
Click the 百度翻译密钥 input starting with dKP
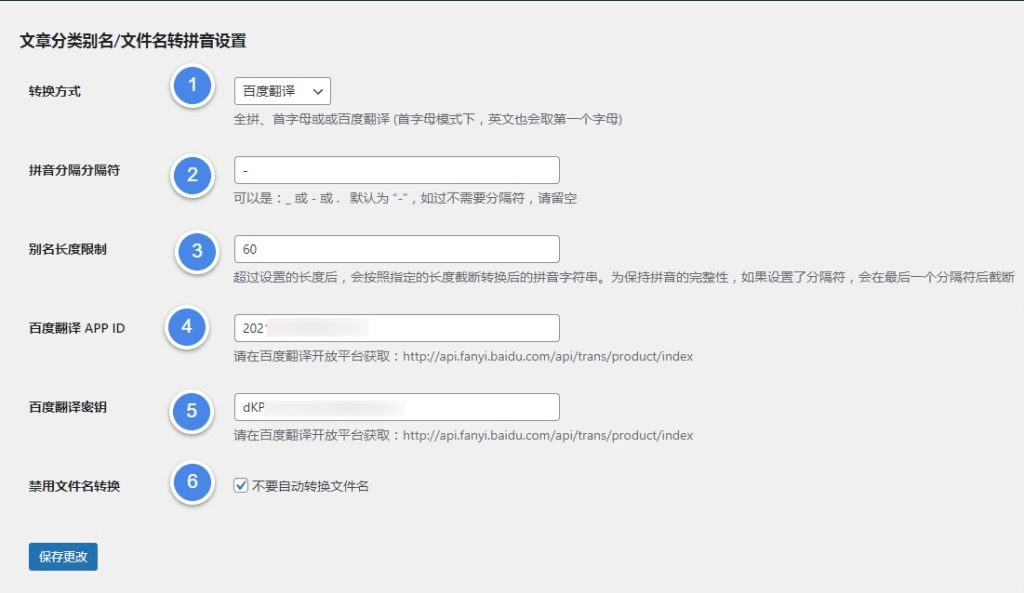tap(396, 407)
